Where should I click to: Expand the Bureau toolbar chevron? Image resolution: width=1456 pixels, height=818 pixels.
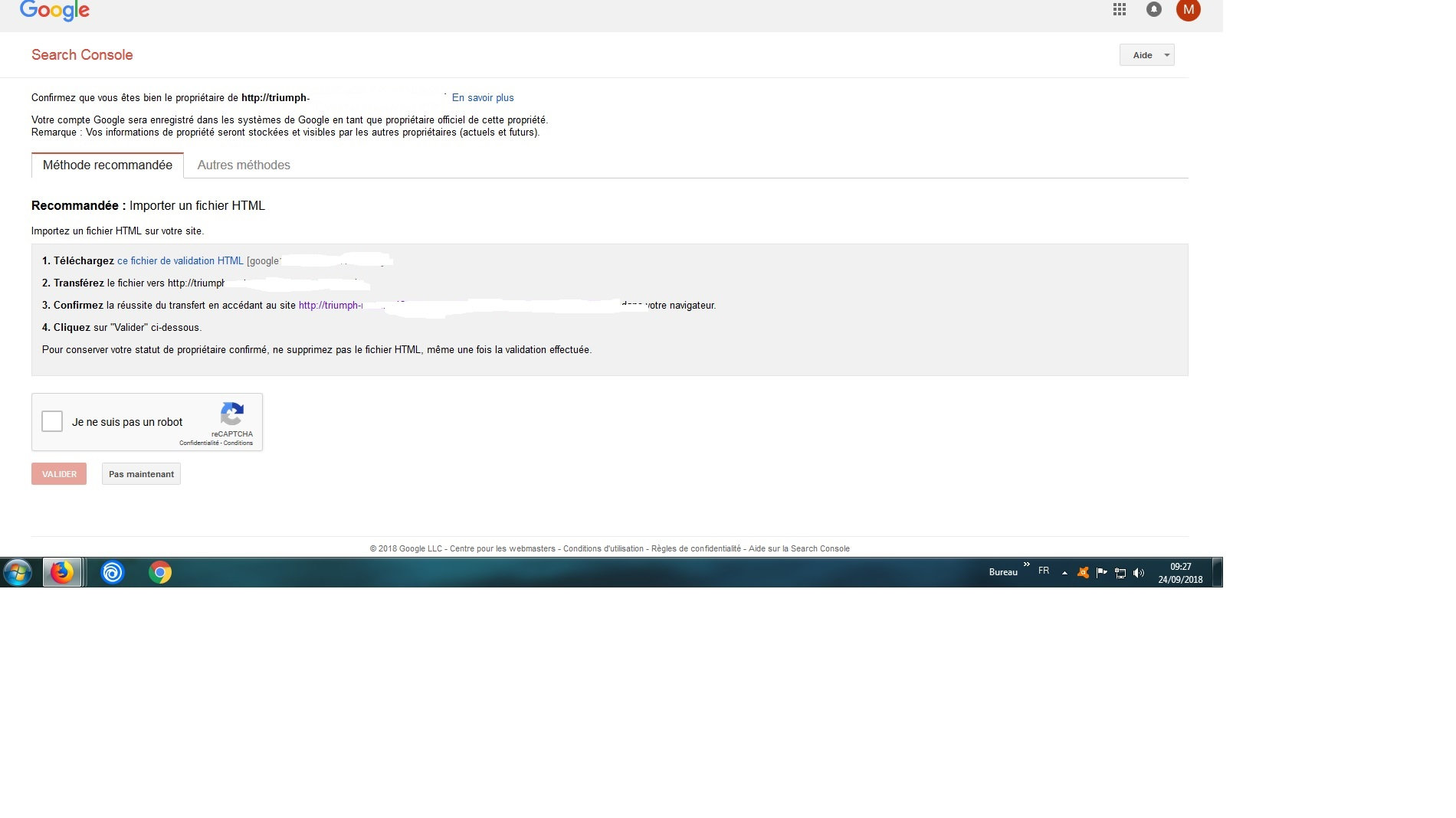[1027, 564]
